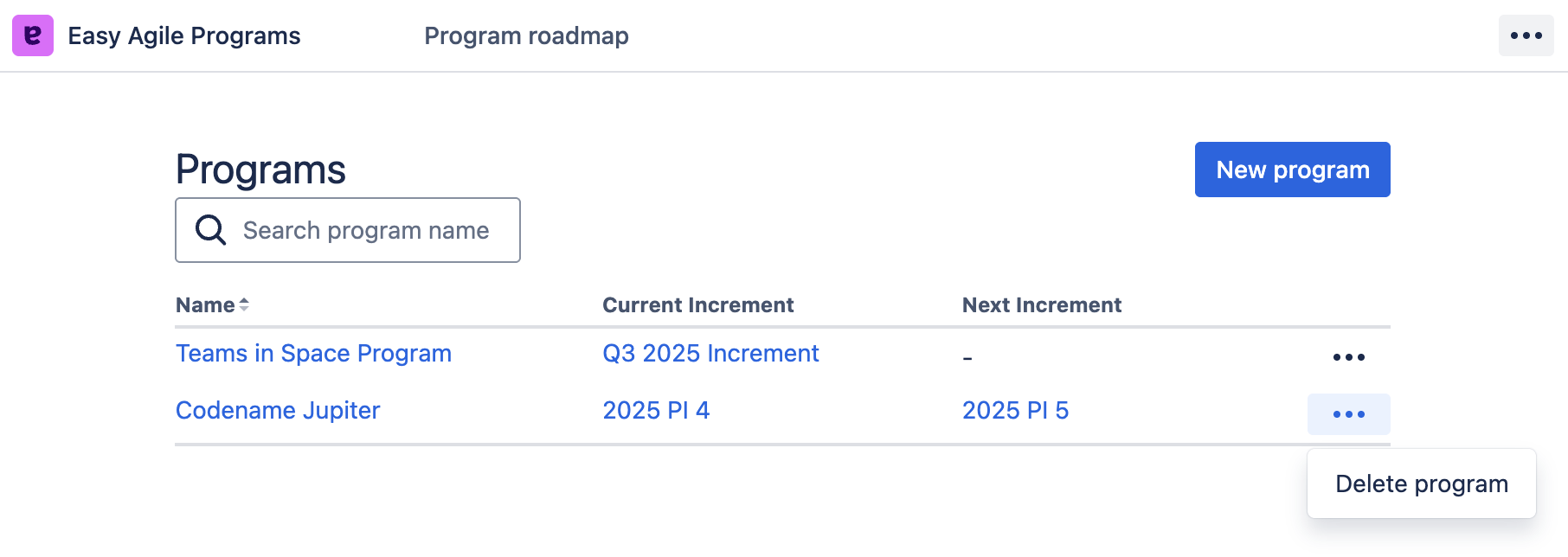Open the Teams in Space Program link
The height and width of the screenshot is (557, 1568).
pos(313,354)
